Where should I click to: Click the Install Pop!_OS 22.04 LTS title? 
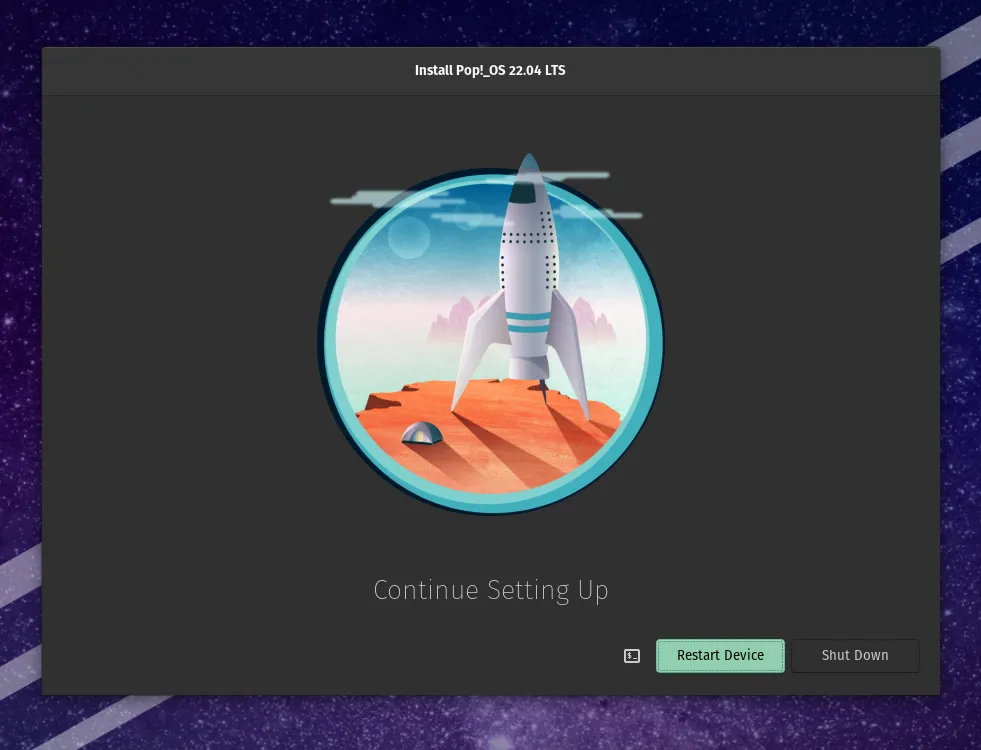[490, 70]
